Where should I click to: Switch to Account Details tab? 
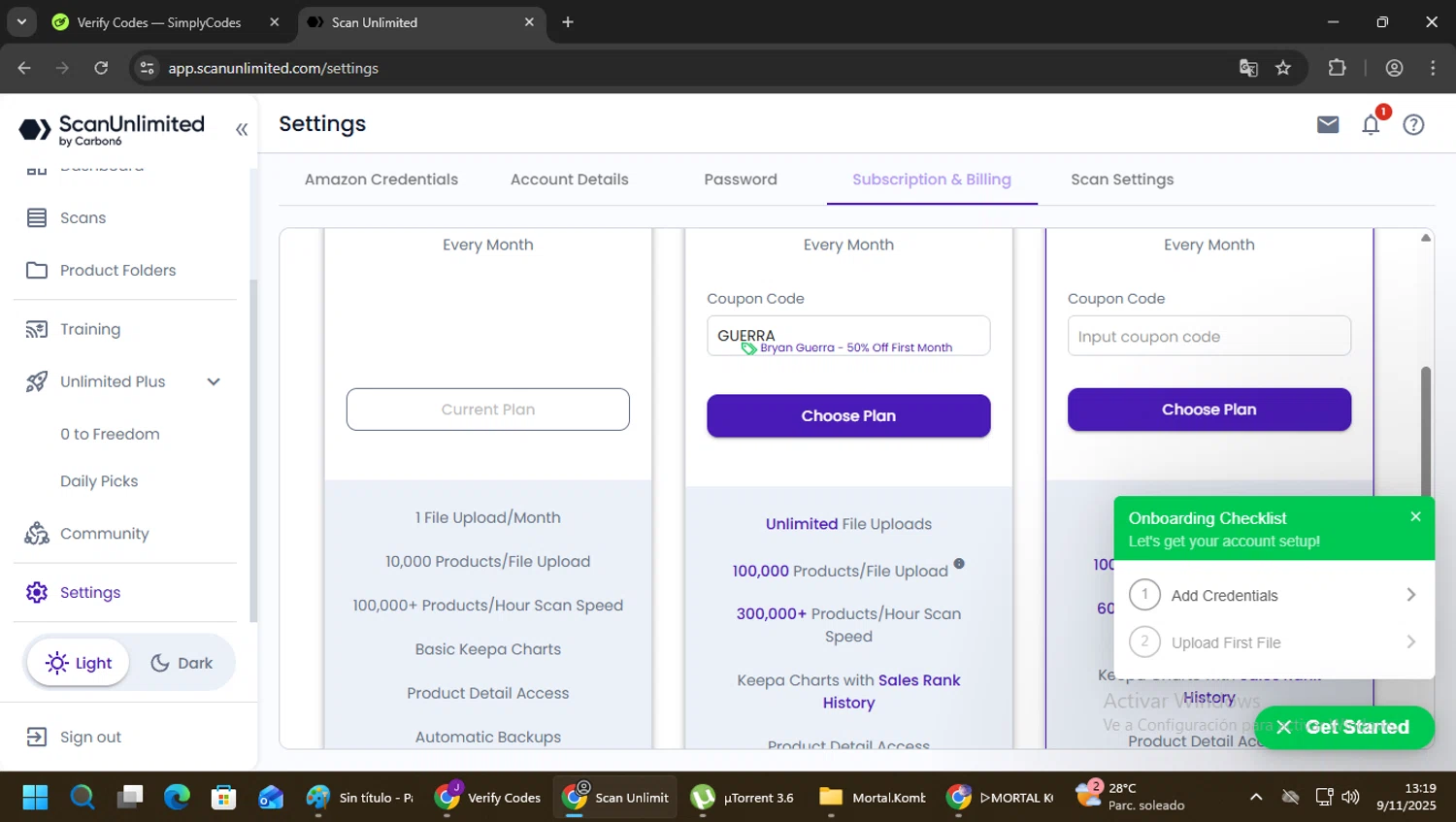pos(570,180)
